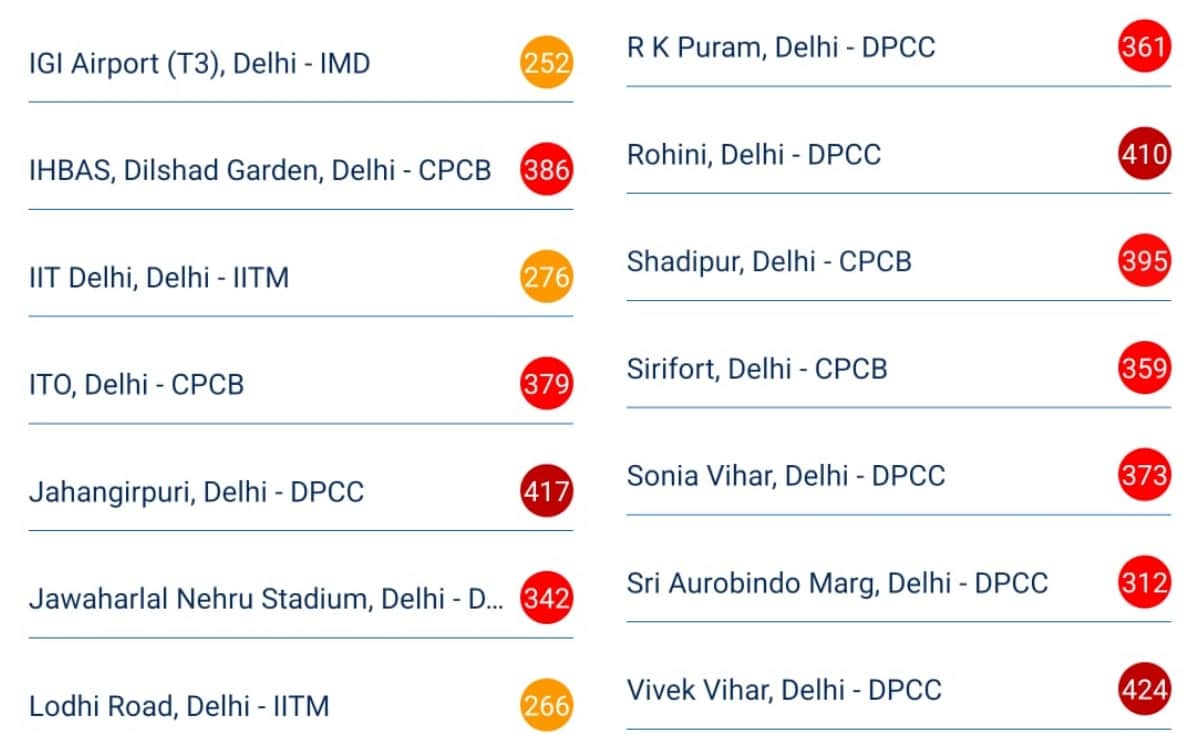Open the ITO, Delhi - CPCB station
Viewport: 1200px width, 738px height.
tap(136, 385)
